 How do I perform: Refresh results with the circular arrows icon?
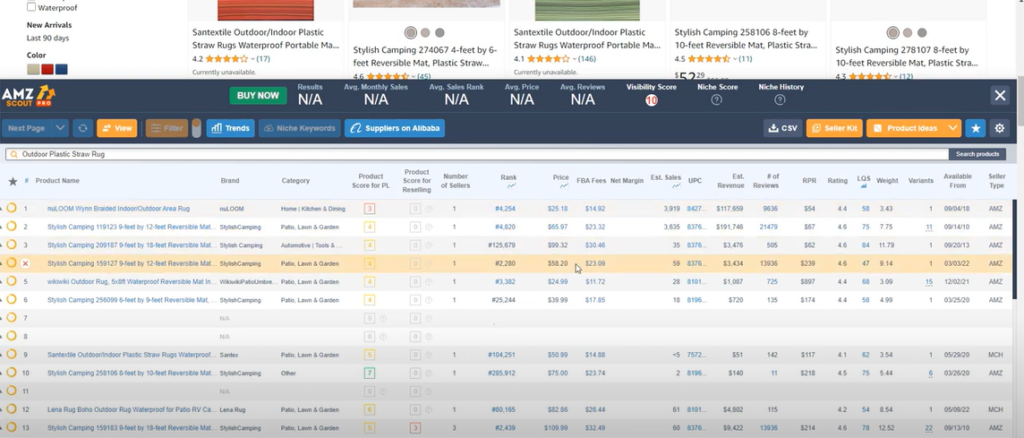tap(83, 129)
